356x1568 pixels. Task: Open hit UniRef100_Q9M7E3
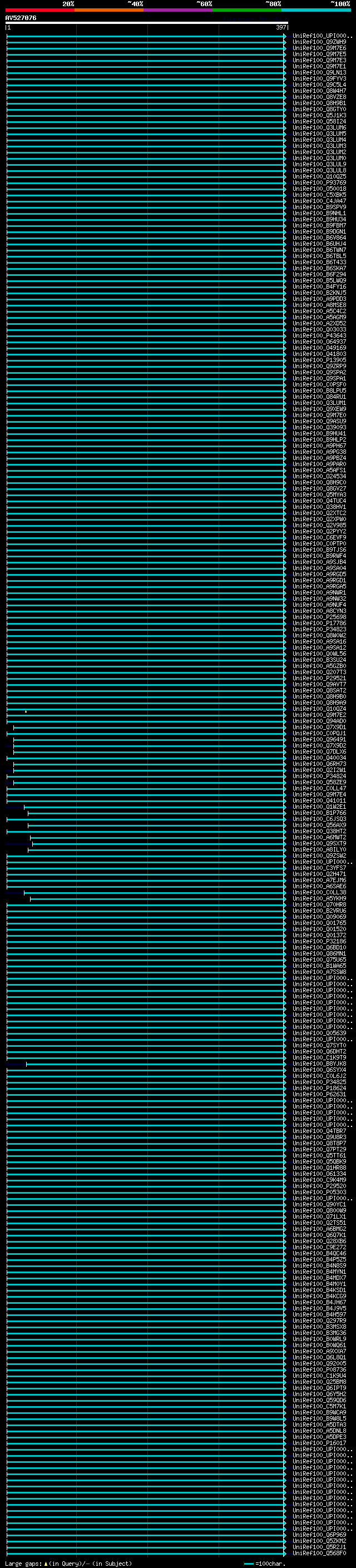[x=319, y=60]
